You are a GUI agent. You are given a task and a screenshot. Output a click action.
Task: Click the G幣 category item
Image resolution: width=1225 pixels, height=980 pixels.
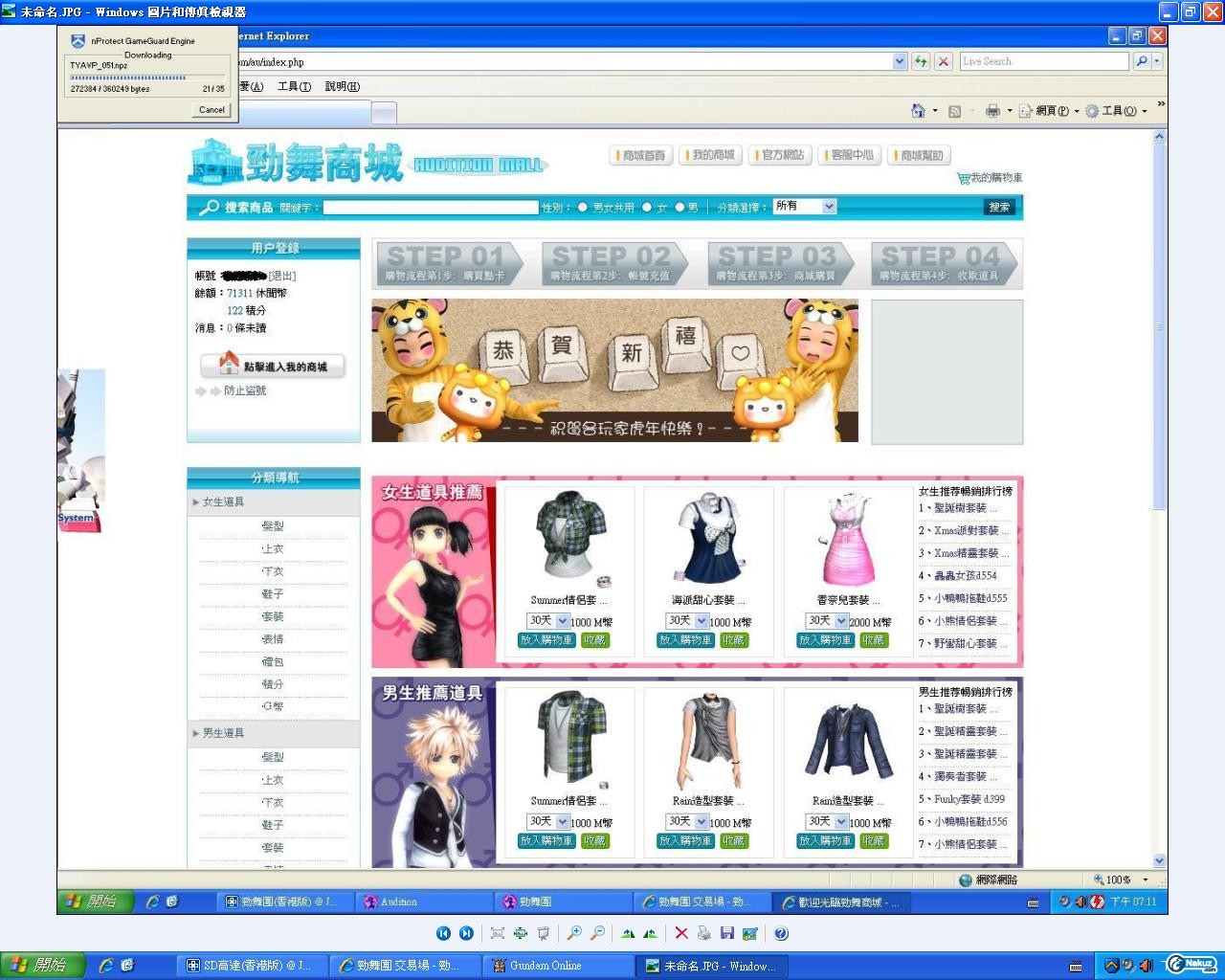(x=273, y=706)
